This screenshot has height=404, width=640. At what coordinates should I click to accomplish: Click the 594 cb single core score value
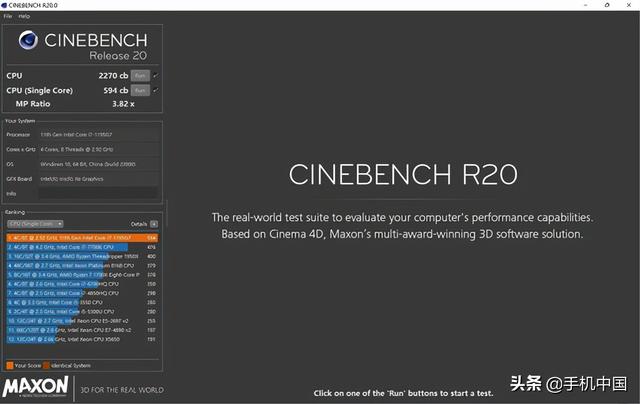tap(116, 90)
